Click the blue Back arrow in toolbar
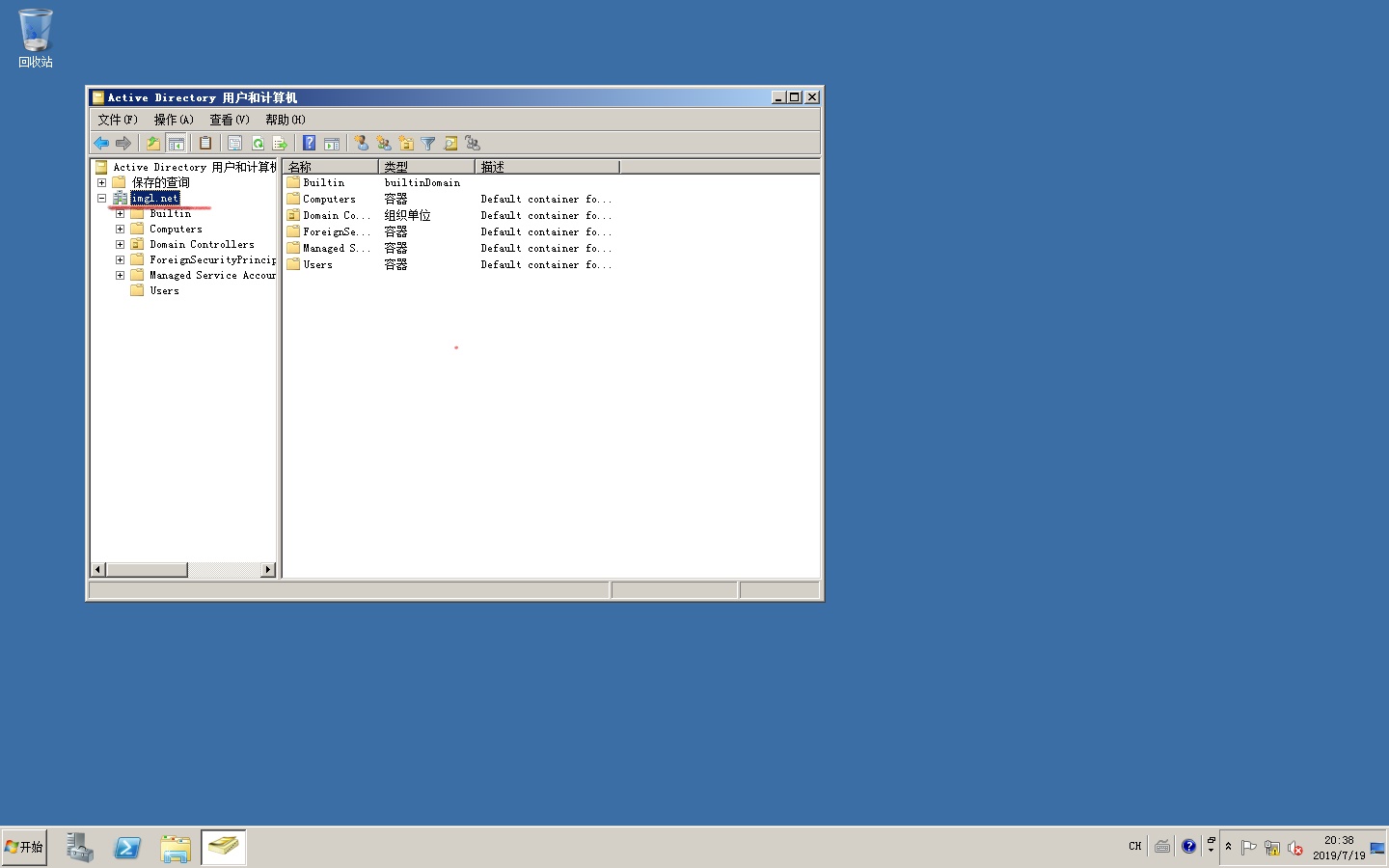The image size is (1389, 868). click(x=101, y=144)
